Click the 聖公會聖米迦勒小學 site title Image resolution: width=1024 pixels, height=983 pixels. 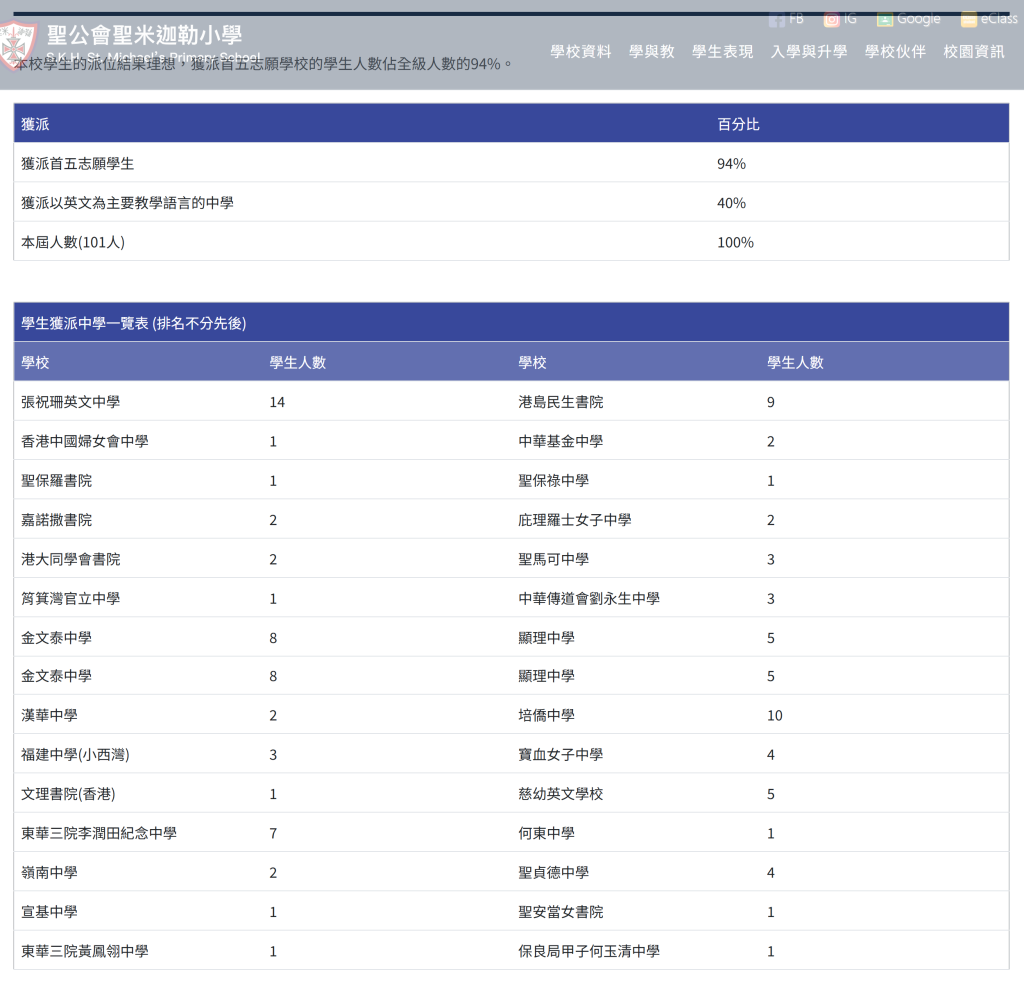point(144,36)
